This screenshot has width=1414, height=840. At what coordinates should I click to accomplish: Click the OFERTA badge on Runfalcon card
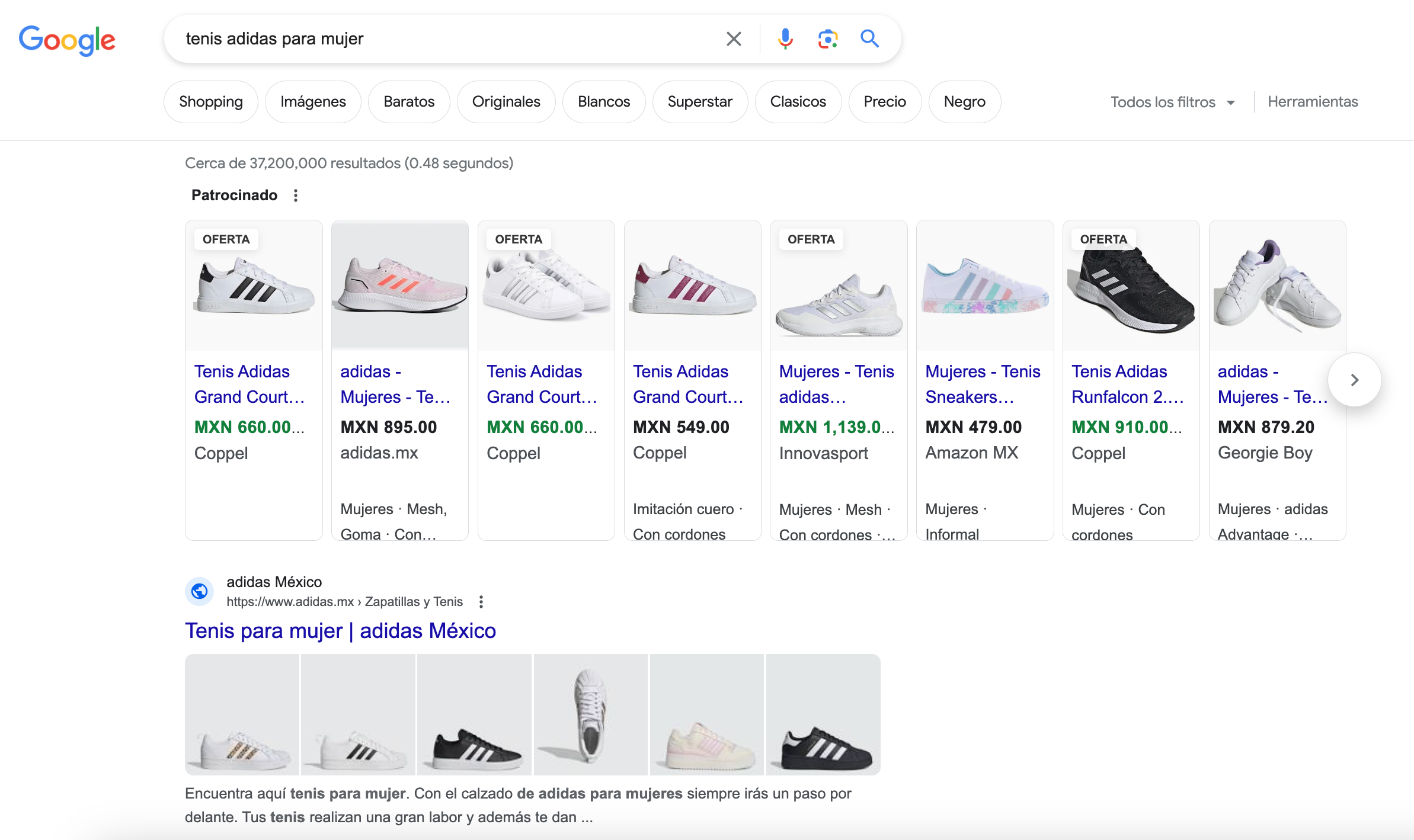click(x=1103, y=239)
